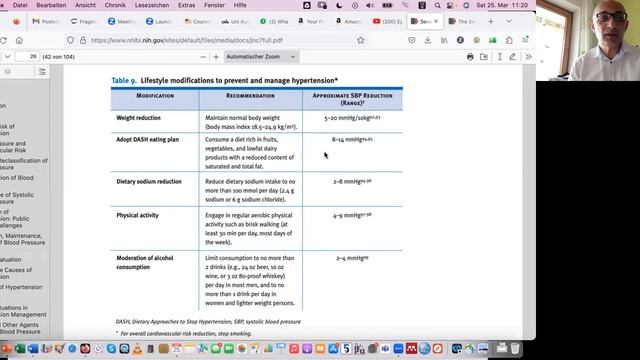Switch to the Gmail Posteingang tab
This screenshot has height=360, width=640.
click(x=46, y=21)
